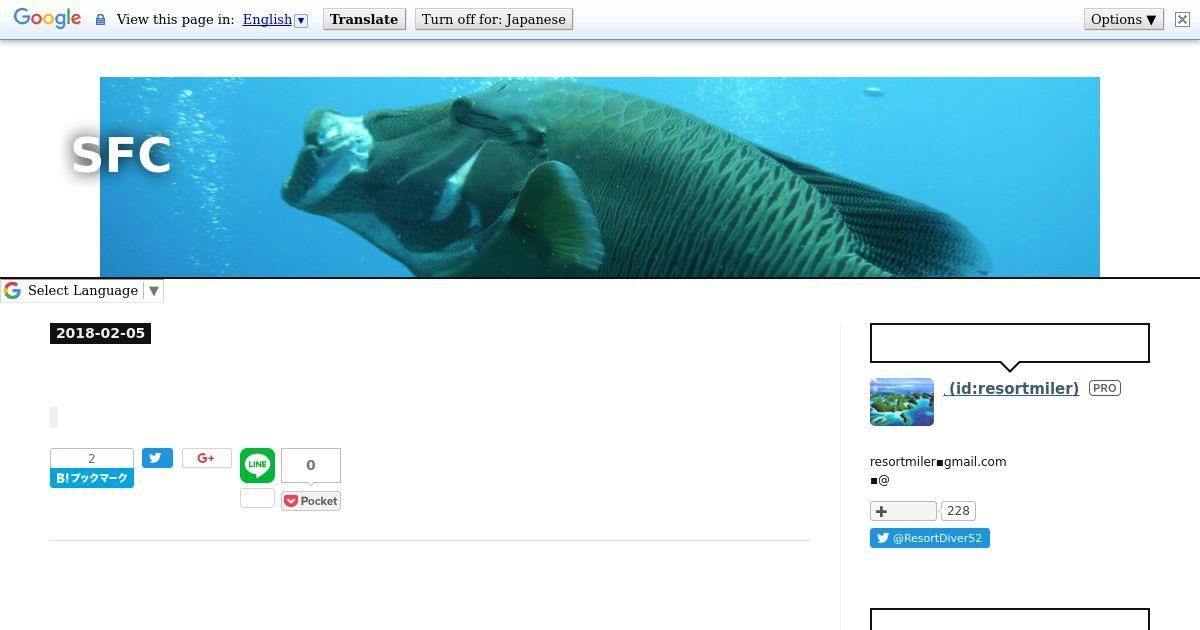1200x630 pixels.
Task: Open the English language dropdown
Action: click(x=275, y=19)
